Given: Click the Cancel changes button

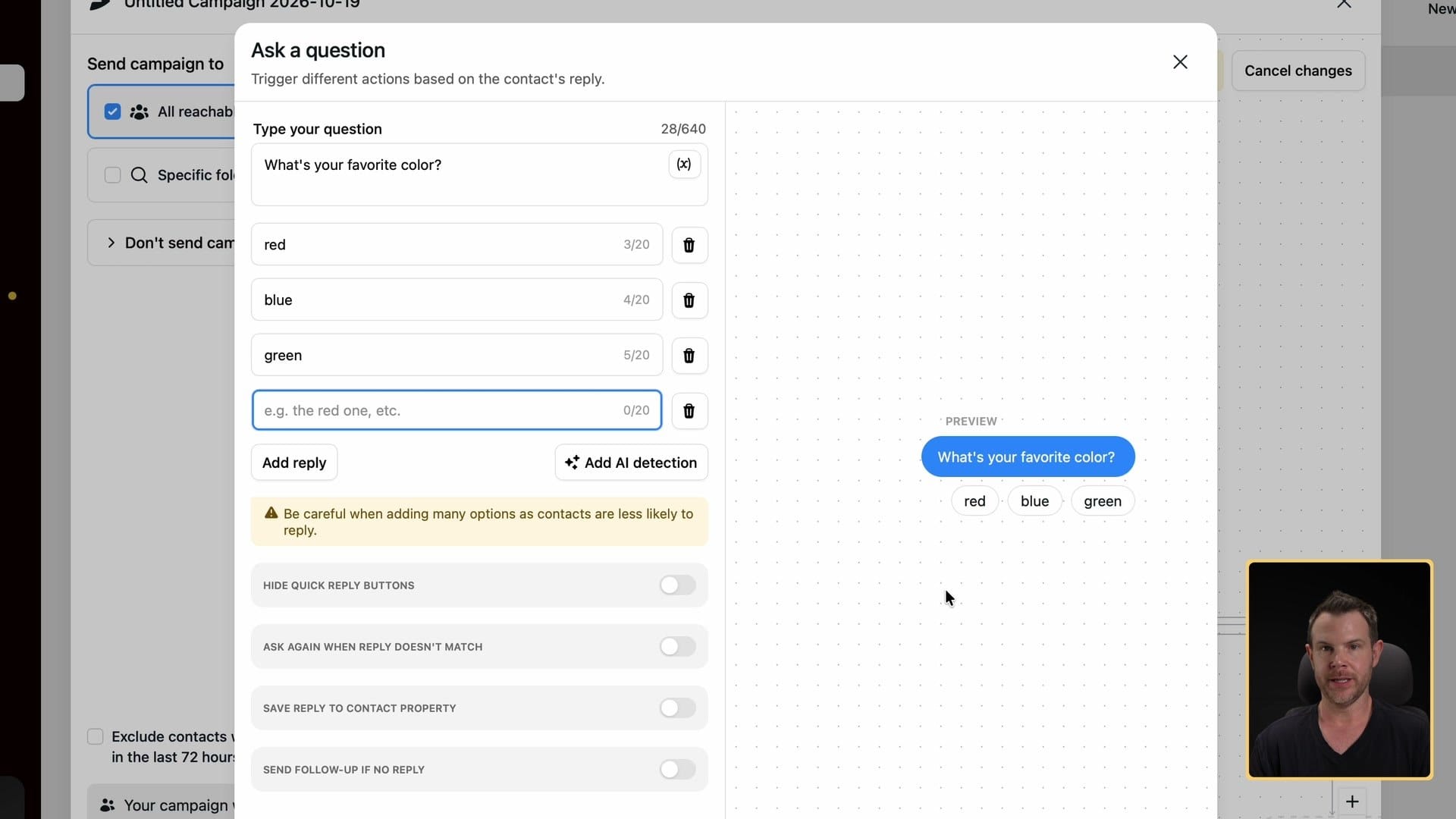Looking at the screenshot, I should pyautogui.click(x=1298, y=71).
